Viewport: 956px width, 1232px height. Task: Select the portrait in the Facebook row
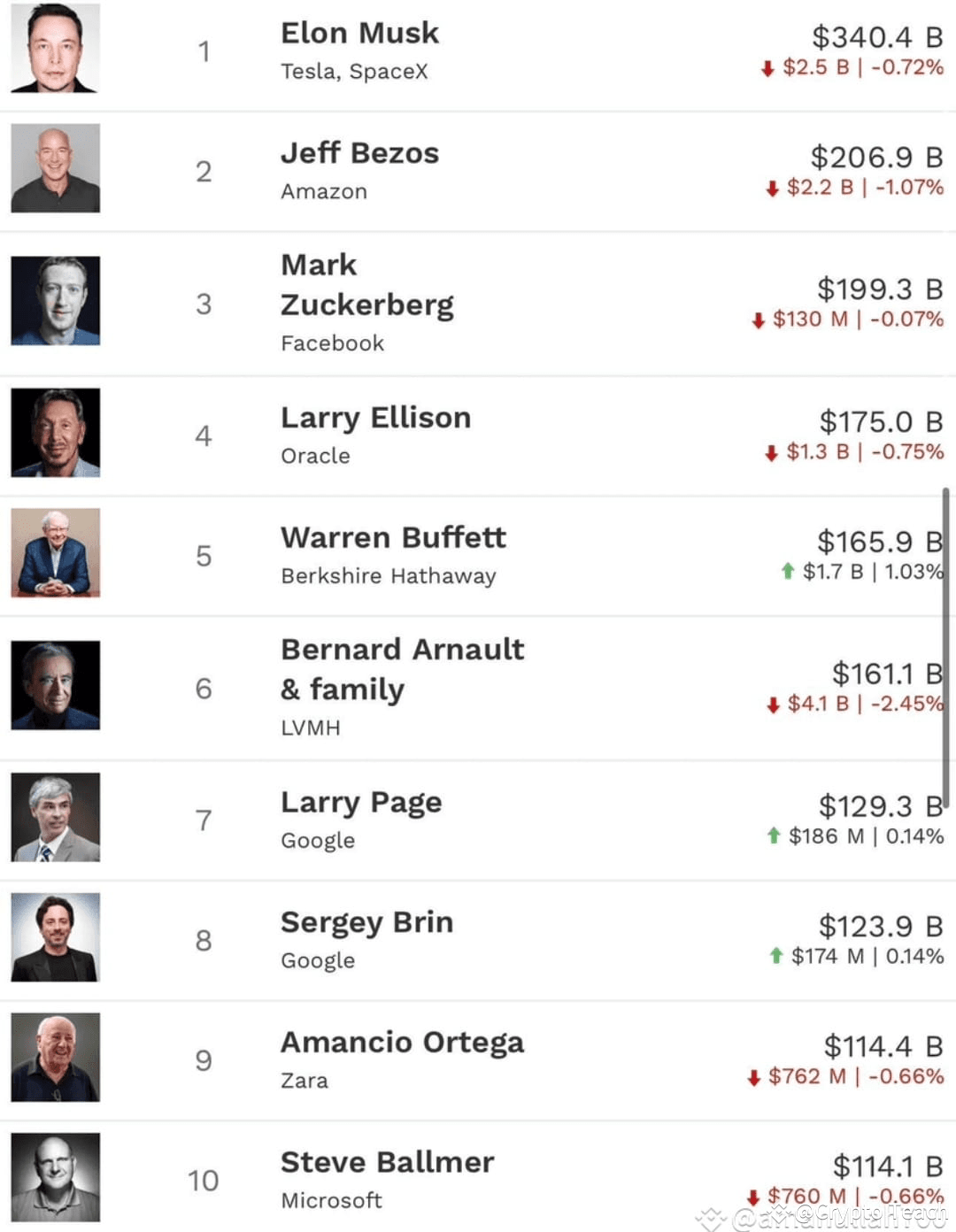pos(55,301)
